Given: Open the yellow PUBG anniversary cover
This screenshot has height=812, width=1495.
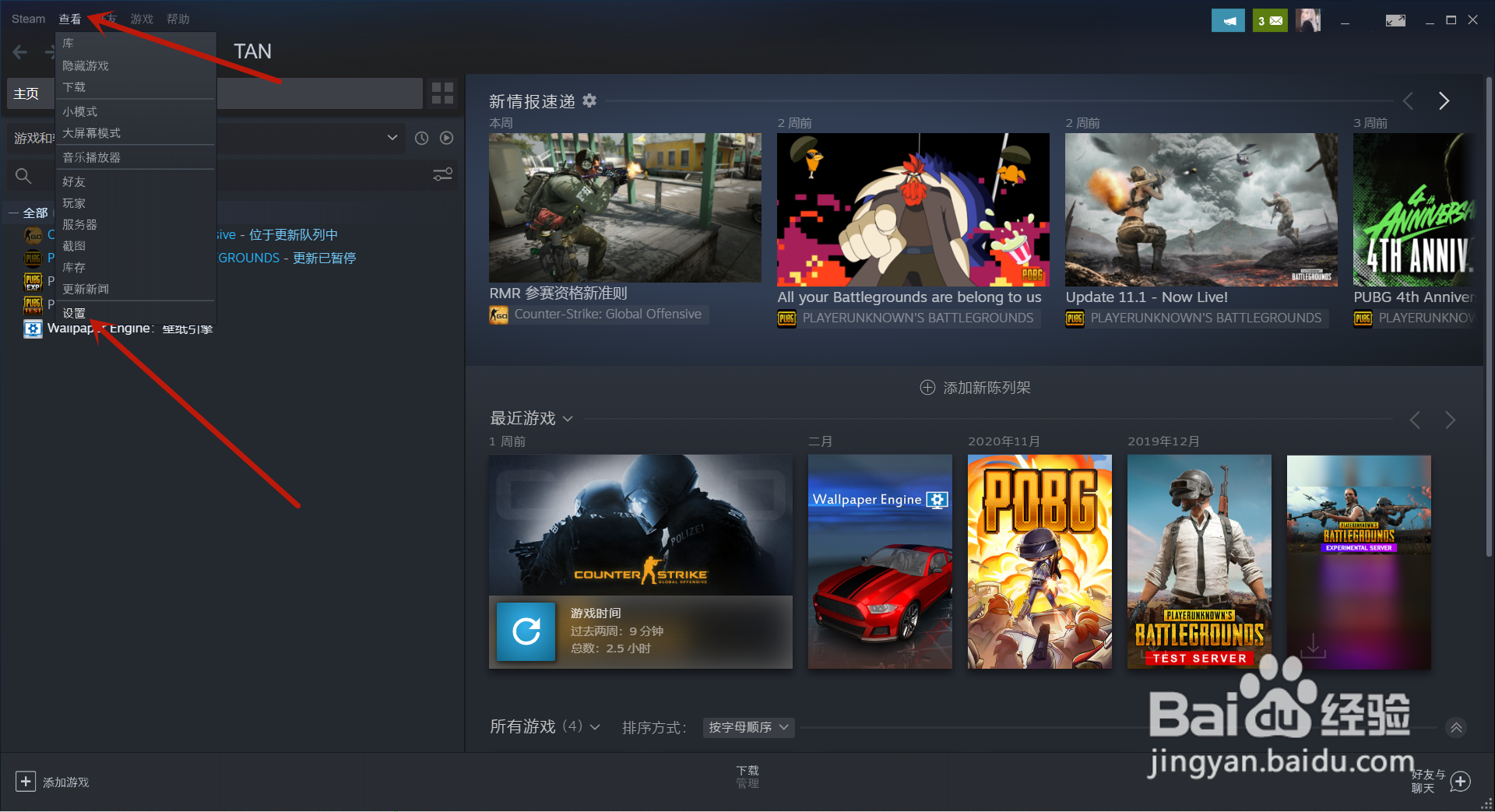Looking at the screenshot, I should click(1039, 561).
